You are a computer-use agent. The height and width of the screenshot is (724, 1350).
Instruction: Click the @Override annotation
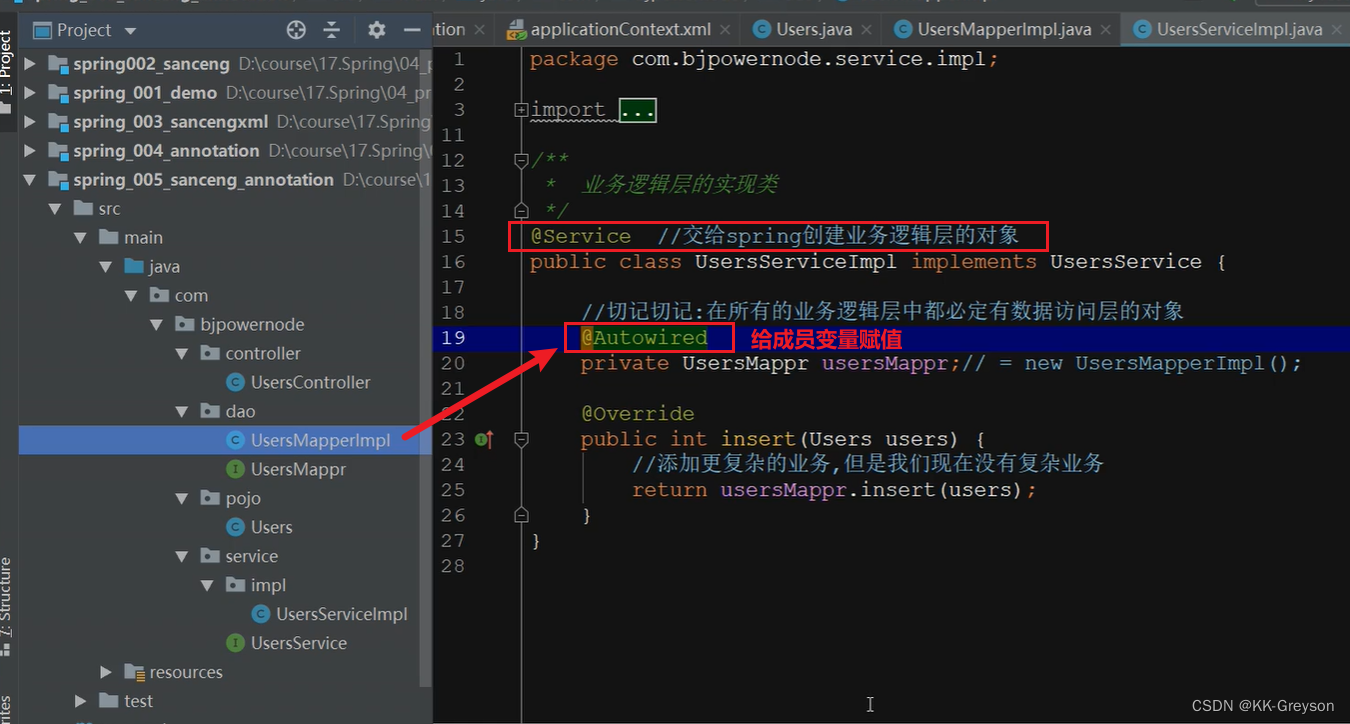pos(637,414)
